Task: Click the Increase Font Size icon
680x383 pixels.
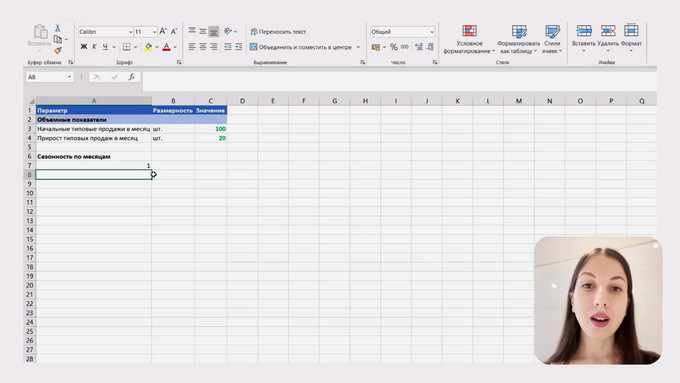Action: (163, 31)
